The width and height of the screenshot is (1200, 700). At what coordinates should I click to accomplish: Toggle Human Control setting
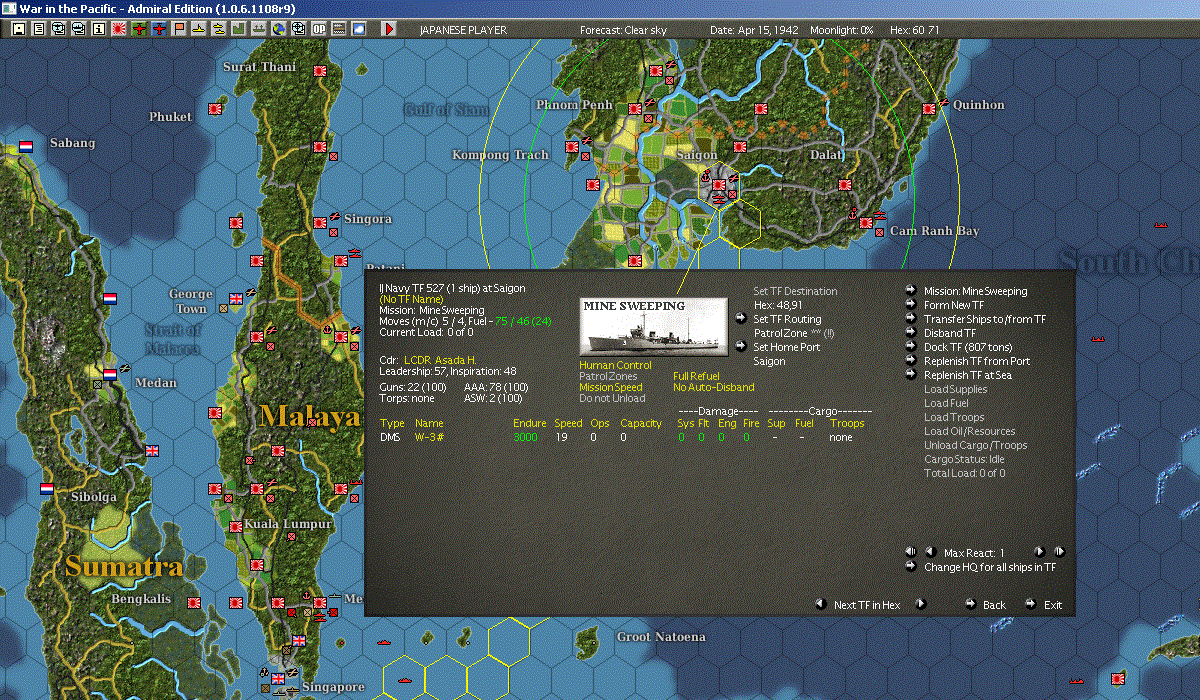(x=615, y=365)
